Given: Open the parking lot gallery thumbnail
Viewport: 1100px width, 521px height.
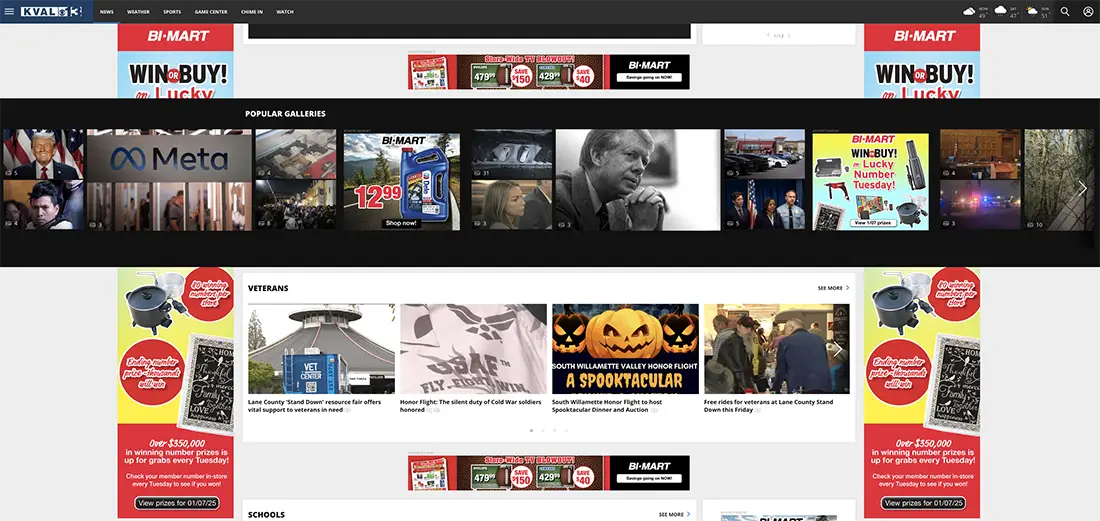Looking at the screenshot, I should 764,154.
